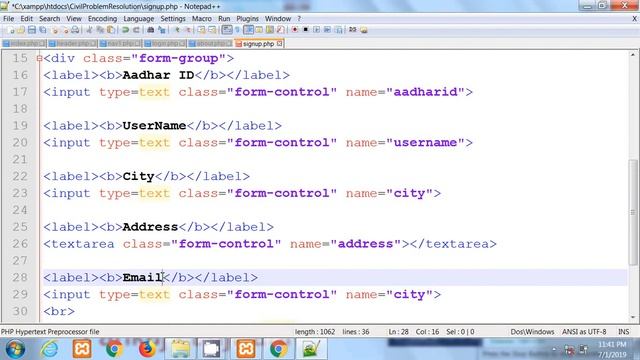
Task: Switch to the login.php tab
Action: tap(164, 44)
